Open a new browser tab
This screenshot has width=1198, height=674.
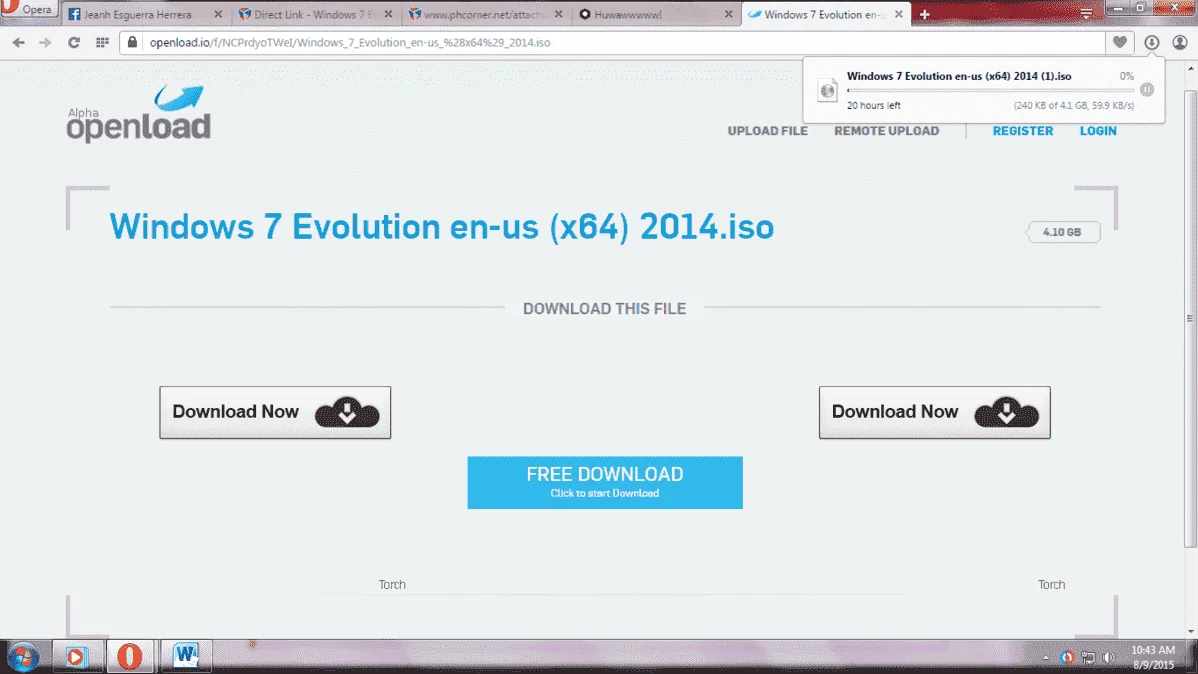[924, 14]
